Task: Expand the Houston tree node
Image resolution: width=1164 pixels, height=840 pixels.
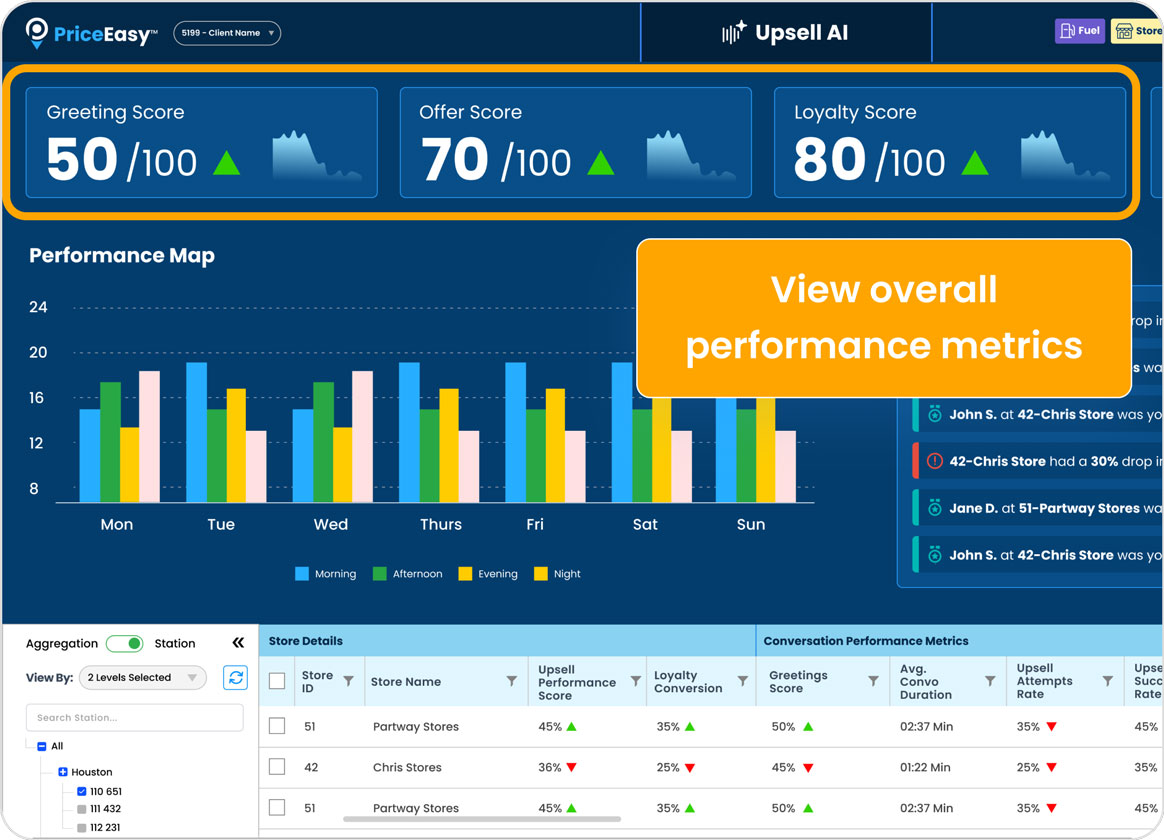Action: [x=62, y=772]
